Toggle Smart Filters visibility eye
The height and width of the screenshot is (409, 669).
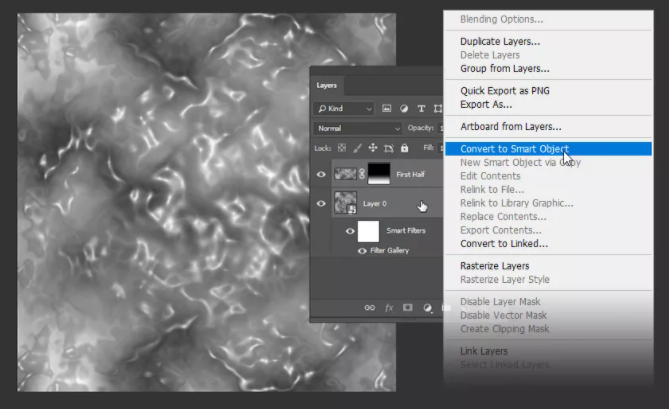tap(350, 231)
